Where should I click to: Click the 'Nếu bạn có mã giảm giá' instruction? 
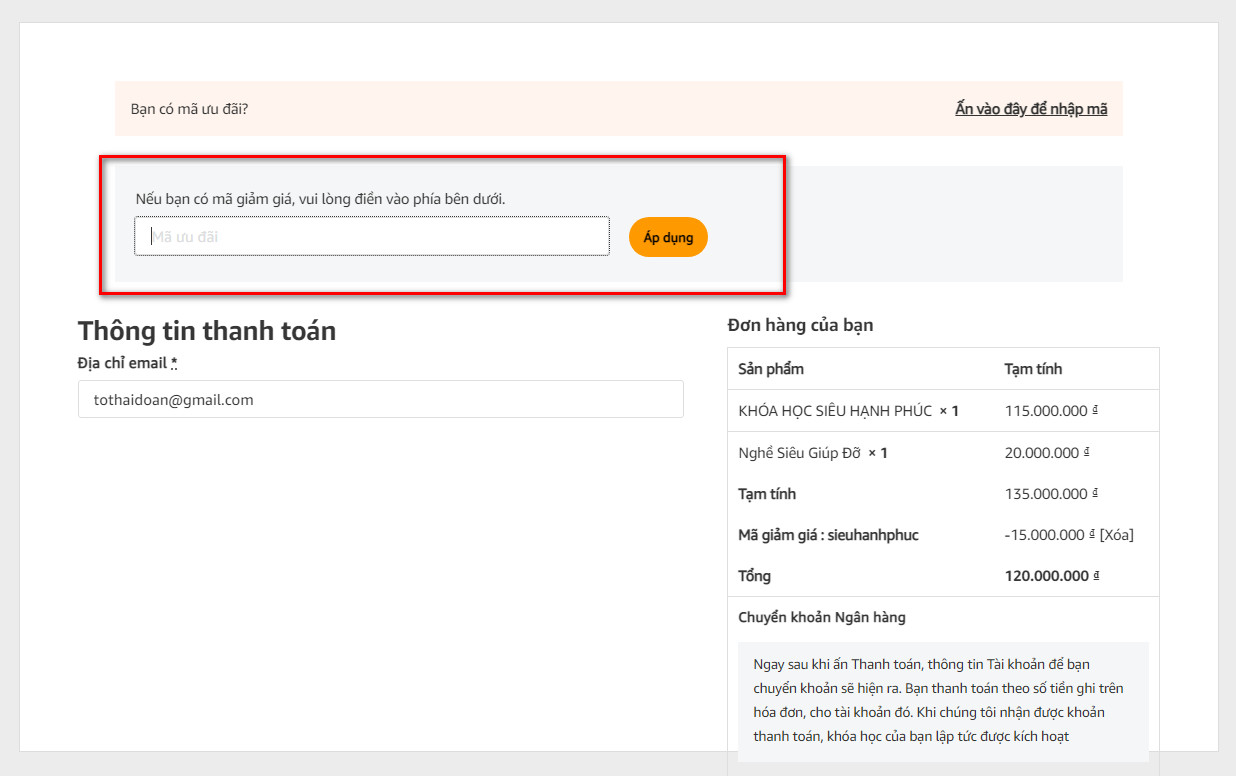(320, 199)
